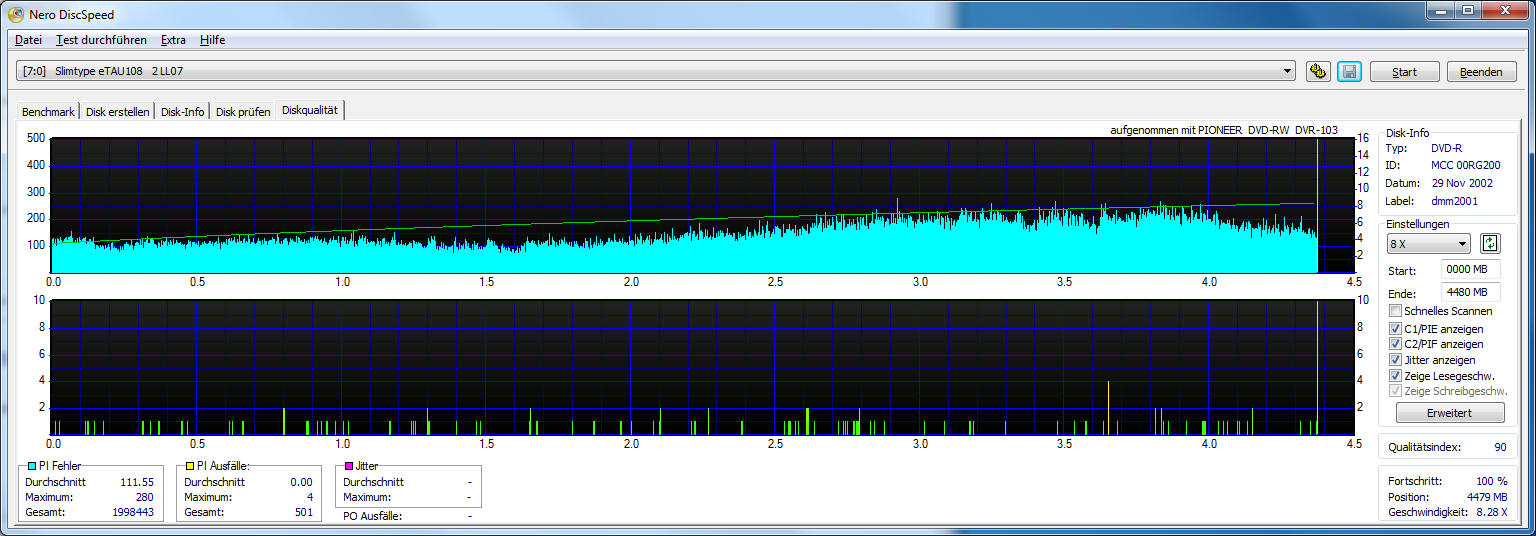Switch to the Disk-Info tab
1536x536 pixels.
pyautogui.click(x=183, y=112)
